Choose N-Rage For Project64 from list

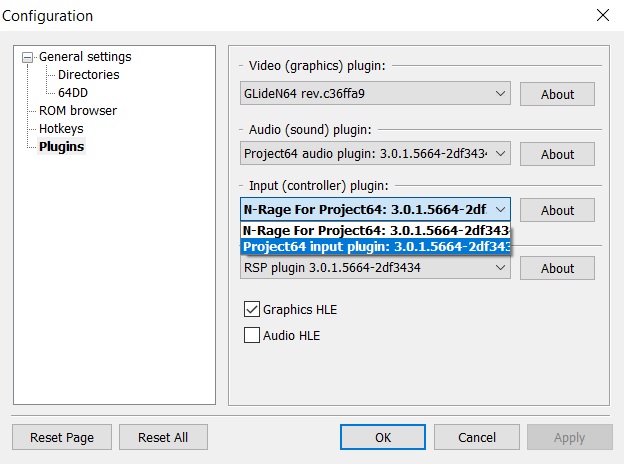pos(377,231)
